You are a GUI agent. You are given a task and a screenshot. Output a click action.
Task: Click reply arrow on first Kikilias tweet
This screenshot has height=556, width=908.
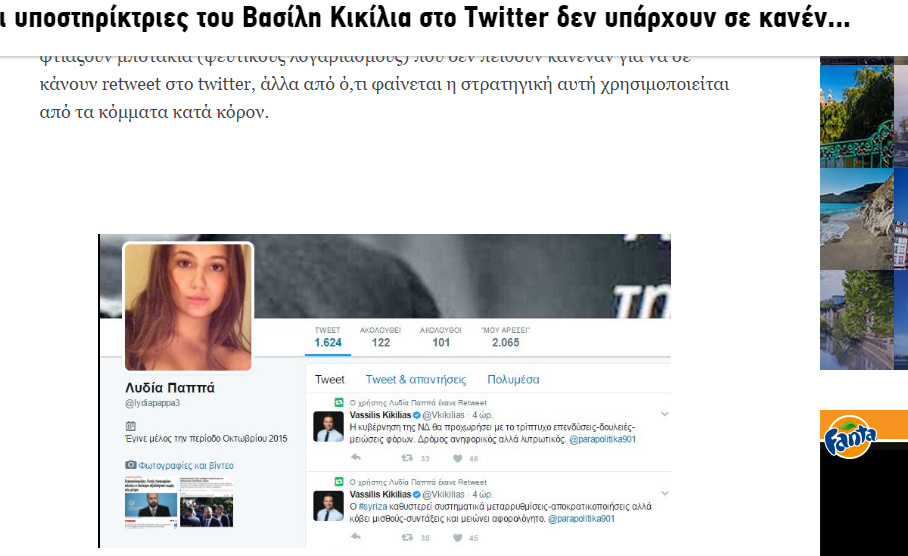click(356, 458)
